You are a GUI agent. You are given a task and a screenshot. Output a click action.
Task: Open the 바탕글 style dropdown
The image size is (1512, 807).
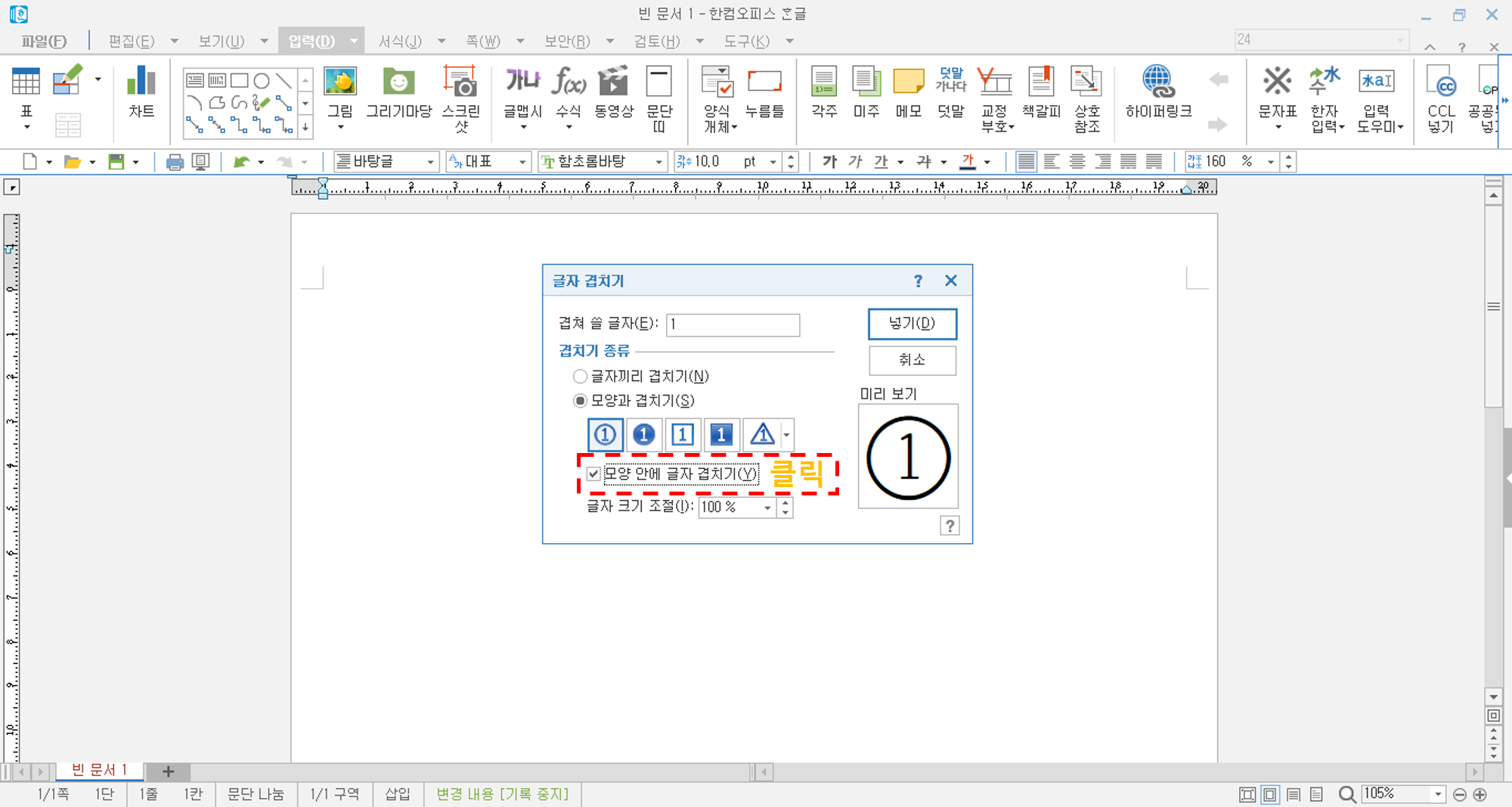430,162
